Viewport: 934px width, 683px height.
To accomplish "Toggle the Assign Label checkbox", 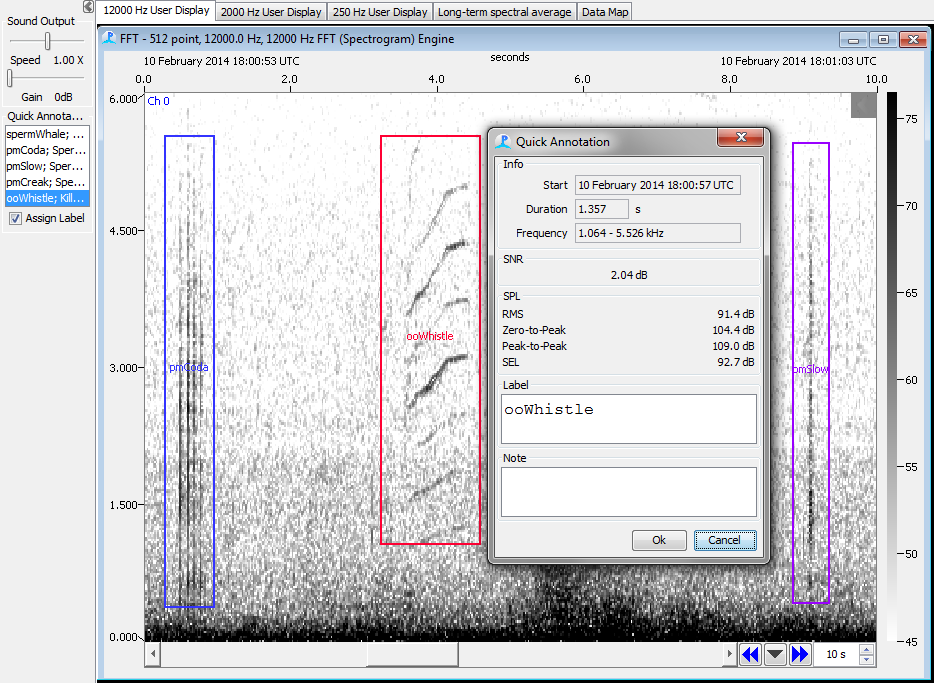I will point(15,219).
